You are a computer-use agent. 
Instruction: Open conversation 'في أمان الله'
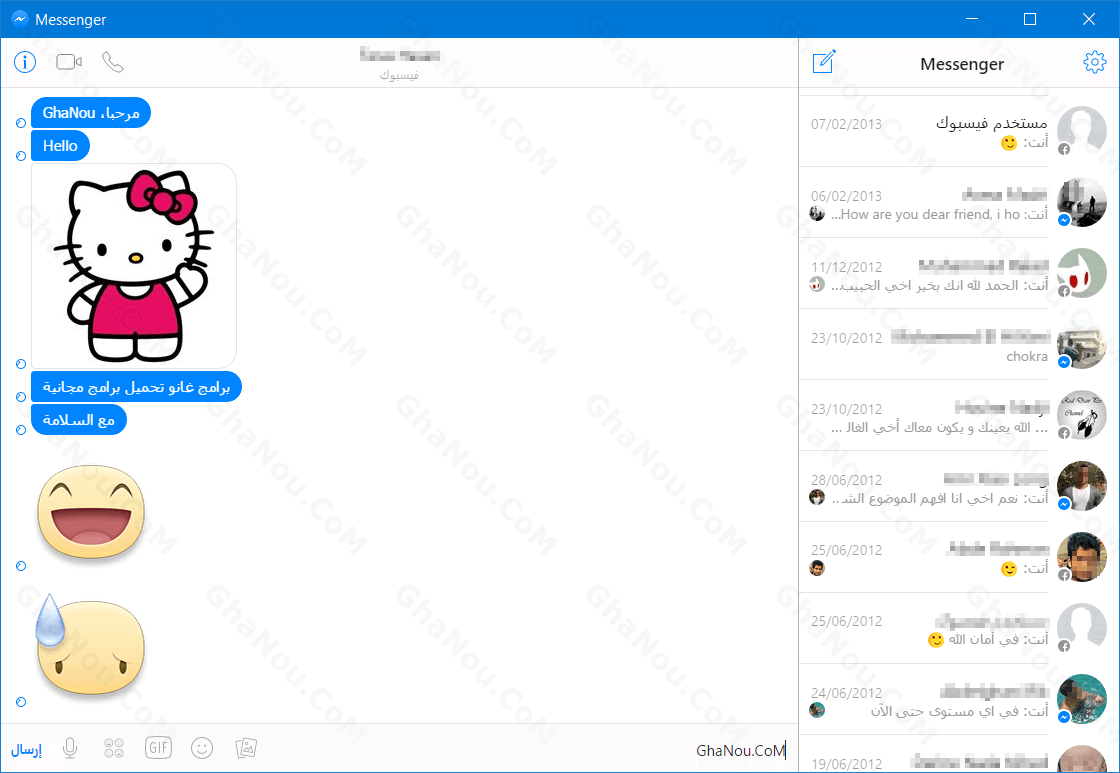tap(959, 628)
